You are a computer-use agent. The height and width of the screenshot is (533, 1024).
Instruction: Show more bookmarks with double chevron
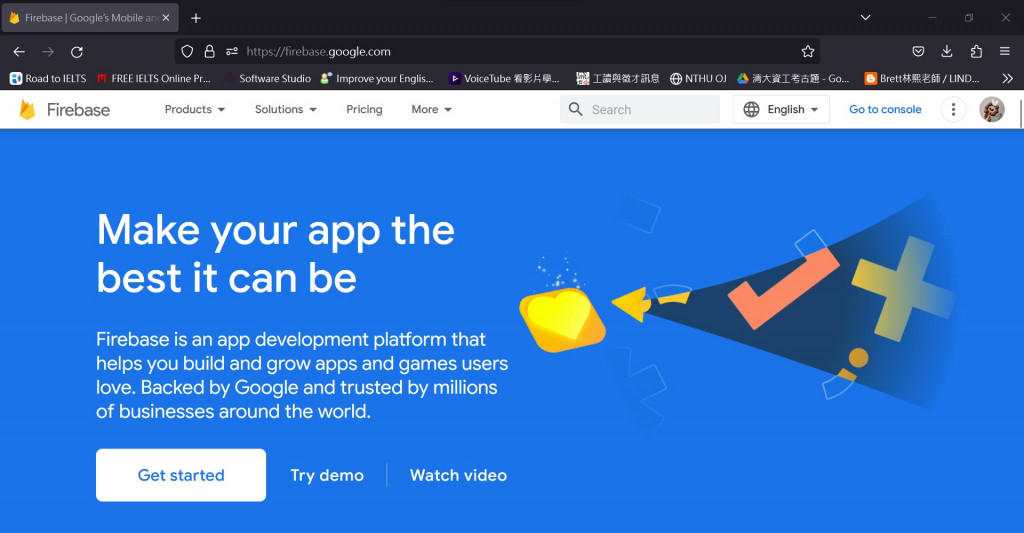pyautogui.click(x=1008, y=78)
